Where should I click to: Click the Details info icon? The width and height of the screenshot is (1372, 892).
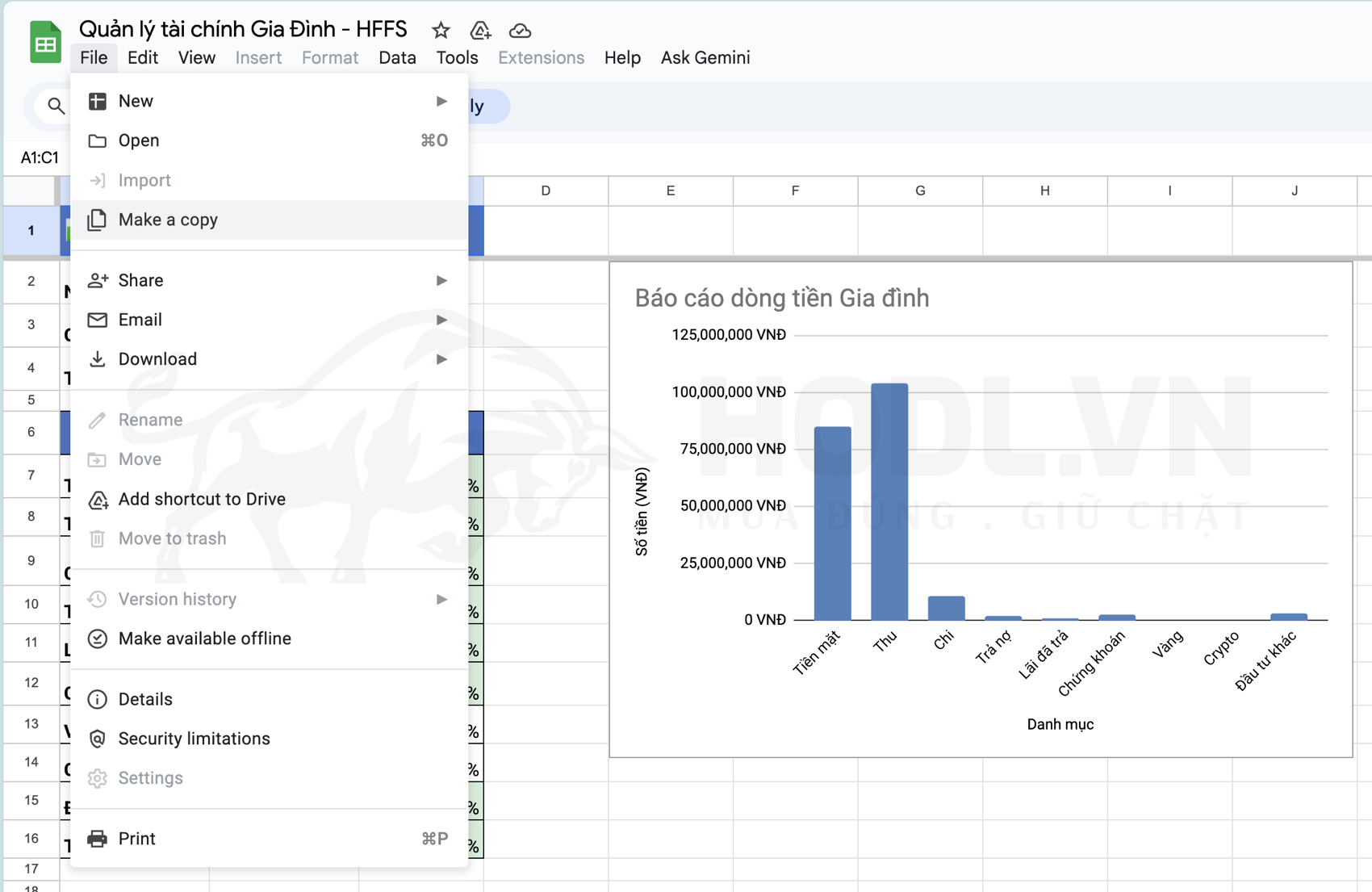point(98,699)
